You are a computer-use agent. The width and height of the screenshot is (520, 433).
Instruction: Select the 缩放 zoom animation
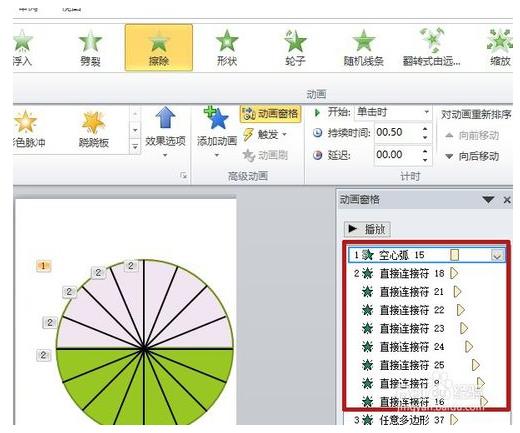point(500,48)
